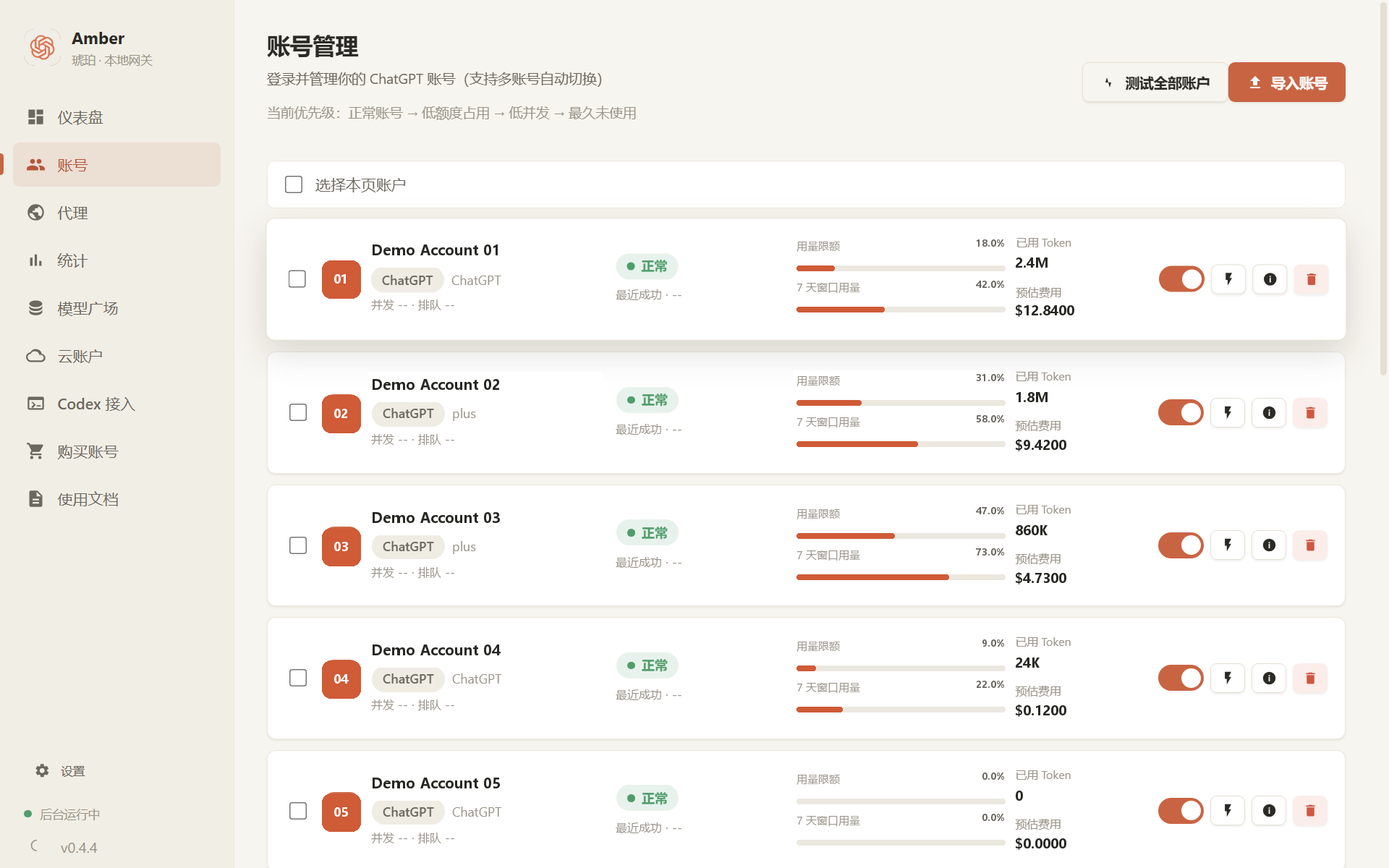Navigate to 云账户 page
1389x868 pixels.
(116, 356)
